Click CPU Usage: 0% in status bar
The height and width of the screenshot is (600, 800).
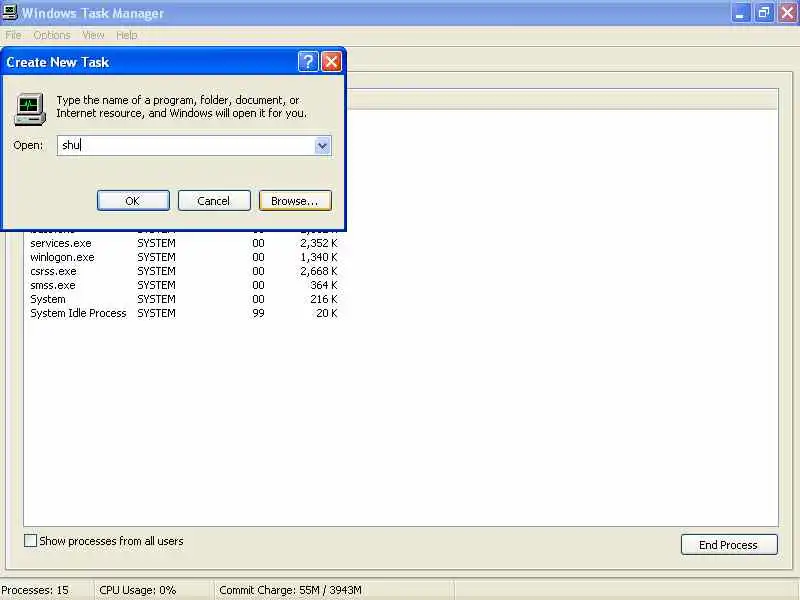[x=138, y=590]
